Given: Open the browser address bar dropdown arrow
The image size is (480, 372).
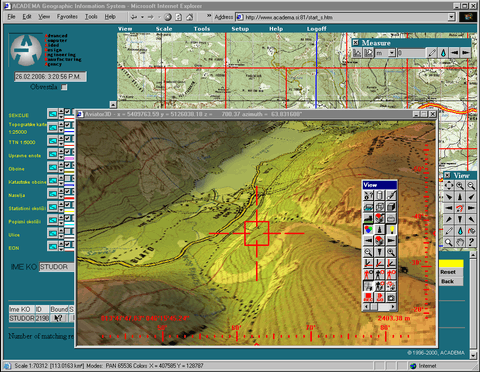Looking at the screenshot, I should pyautogui.click(x=451, y=17).
